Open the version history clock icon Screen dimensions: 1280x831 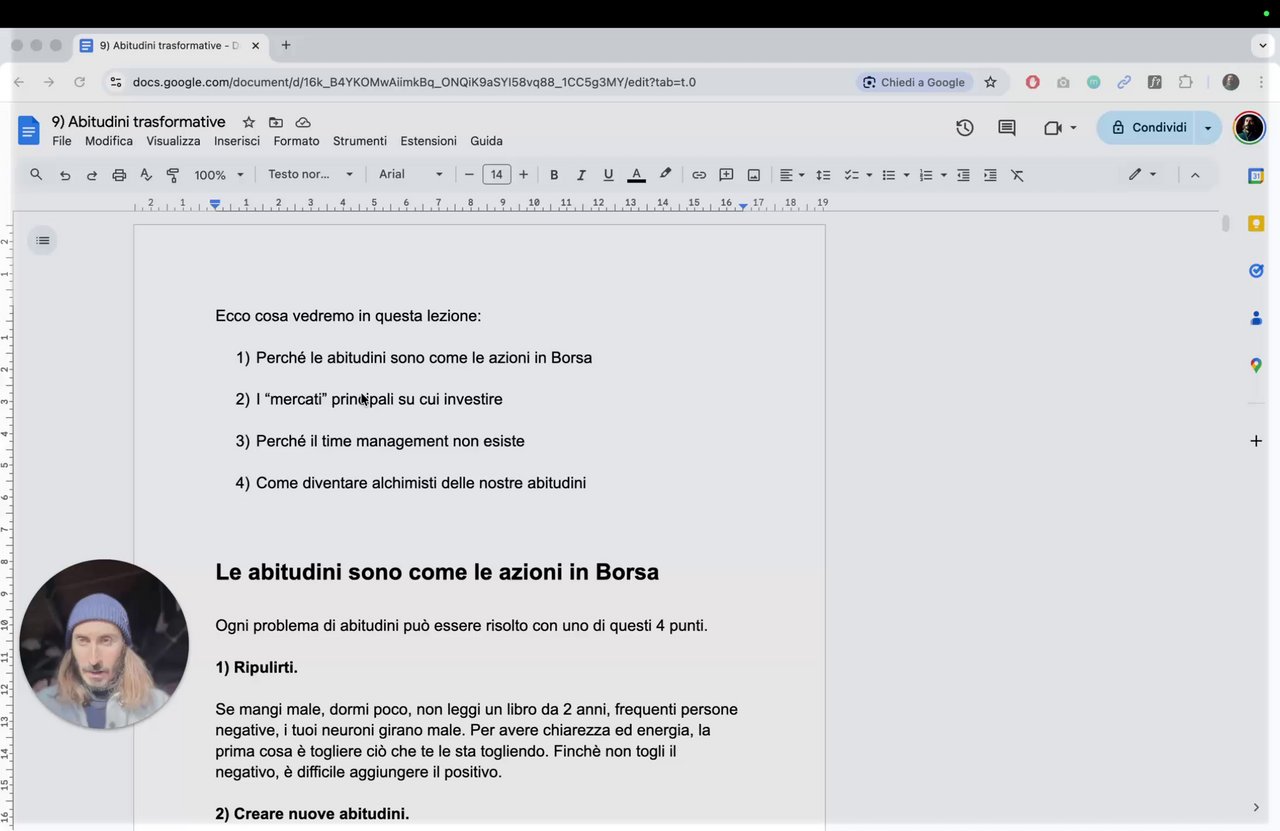pos(964,128)
